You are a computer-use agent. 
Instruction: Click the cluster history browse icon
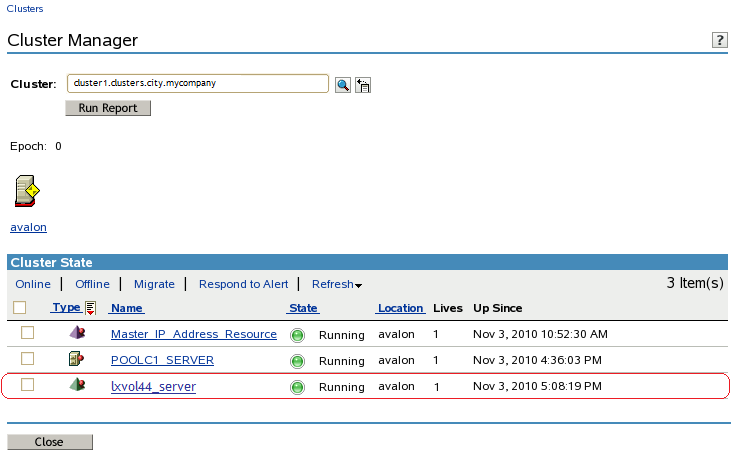pyautogui.click(x=362, y=85)
